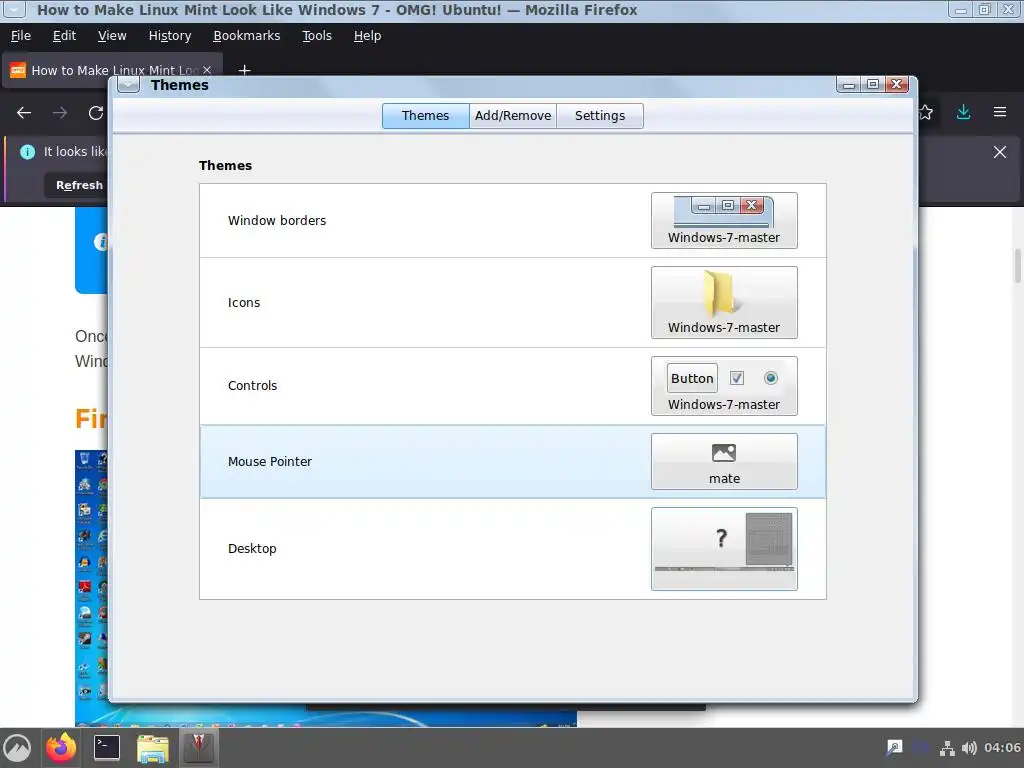
Task: Open the Firefox Edit menu
Action: click(x=64, y=36)
